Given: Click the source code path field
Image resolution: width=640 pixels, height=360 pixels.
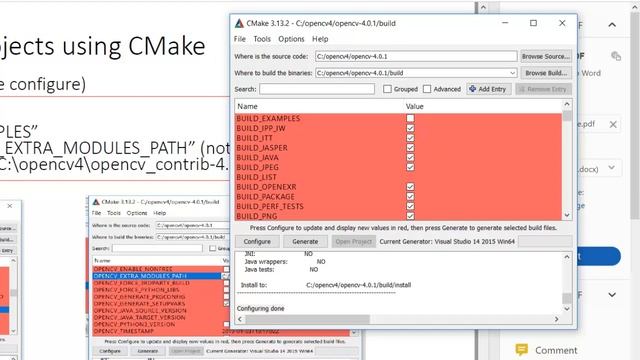Looking at the screenshot, I should pyautogui.click(x=416, y=56).
